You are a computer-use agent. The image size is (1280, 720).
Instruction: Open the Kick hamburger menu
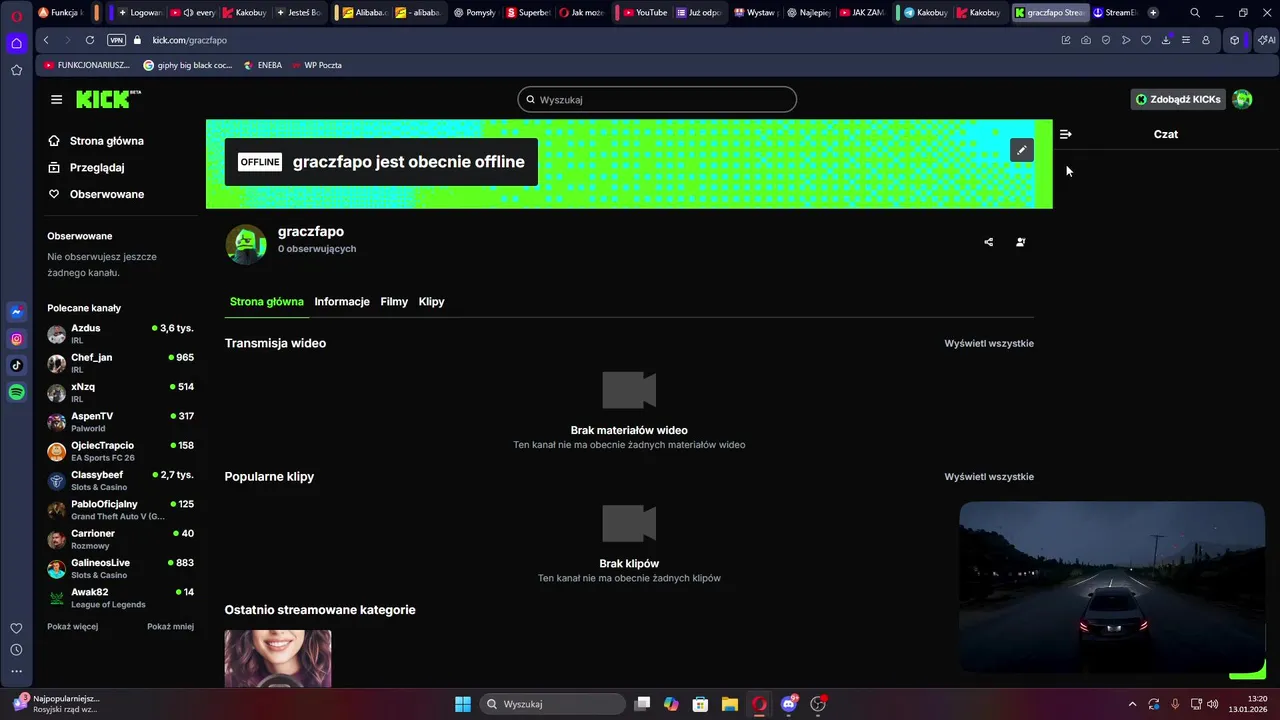click(56, 100)
